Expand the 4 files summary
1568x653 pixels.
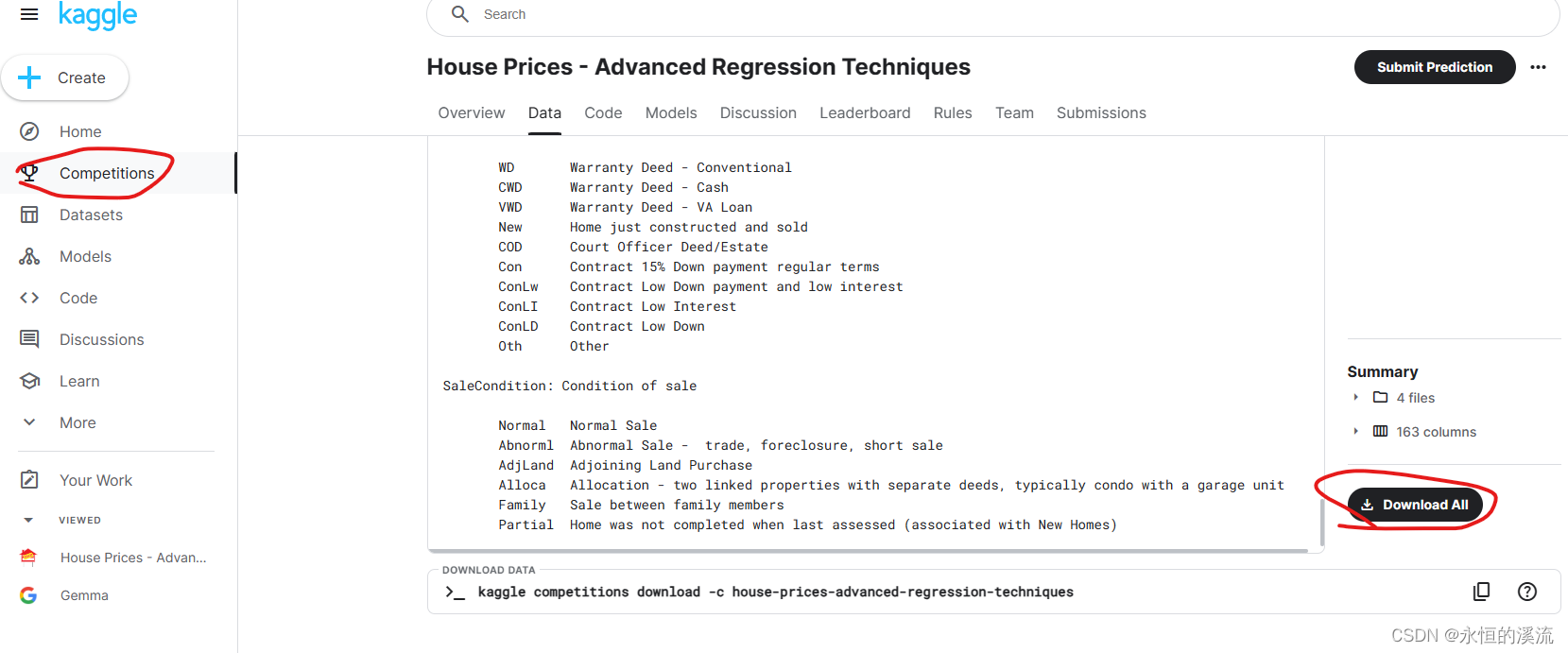(x=1355, y=398)
